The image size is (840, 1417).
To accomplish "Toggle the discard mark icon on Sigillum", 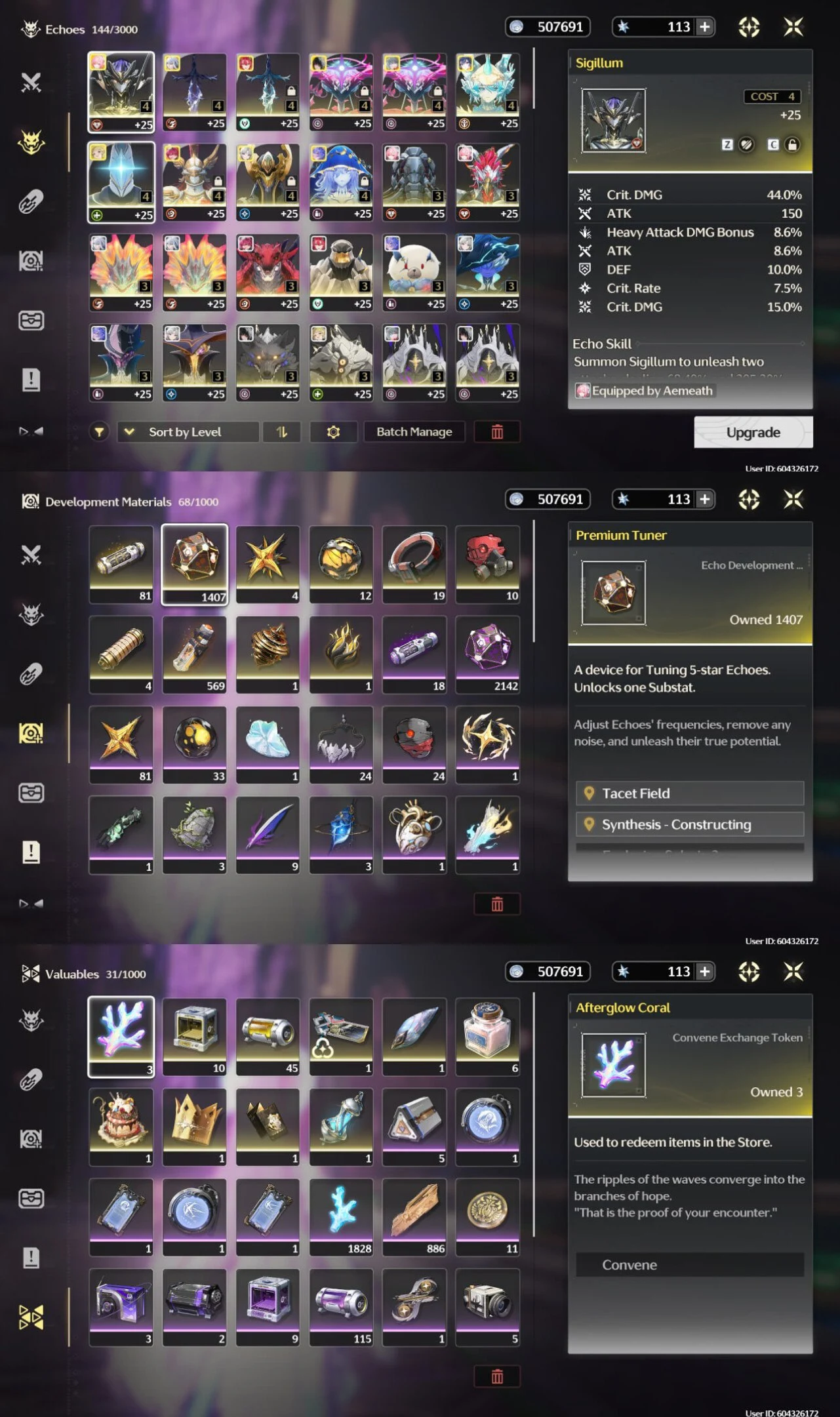I will [746, 145].
